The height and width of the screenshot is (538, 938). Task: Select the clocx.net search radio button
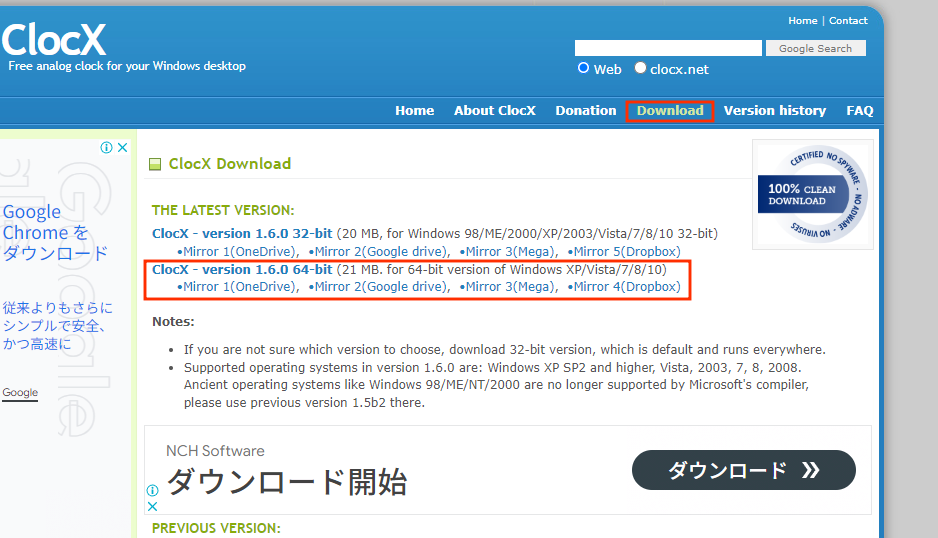point(640,68)
